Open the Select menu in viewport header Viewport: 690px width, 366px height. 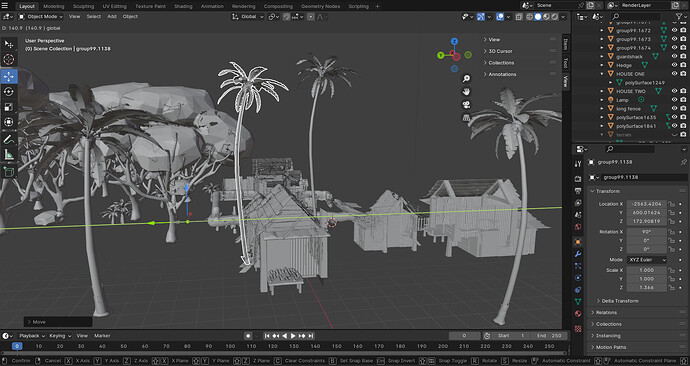point(94,17)
